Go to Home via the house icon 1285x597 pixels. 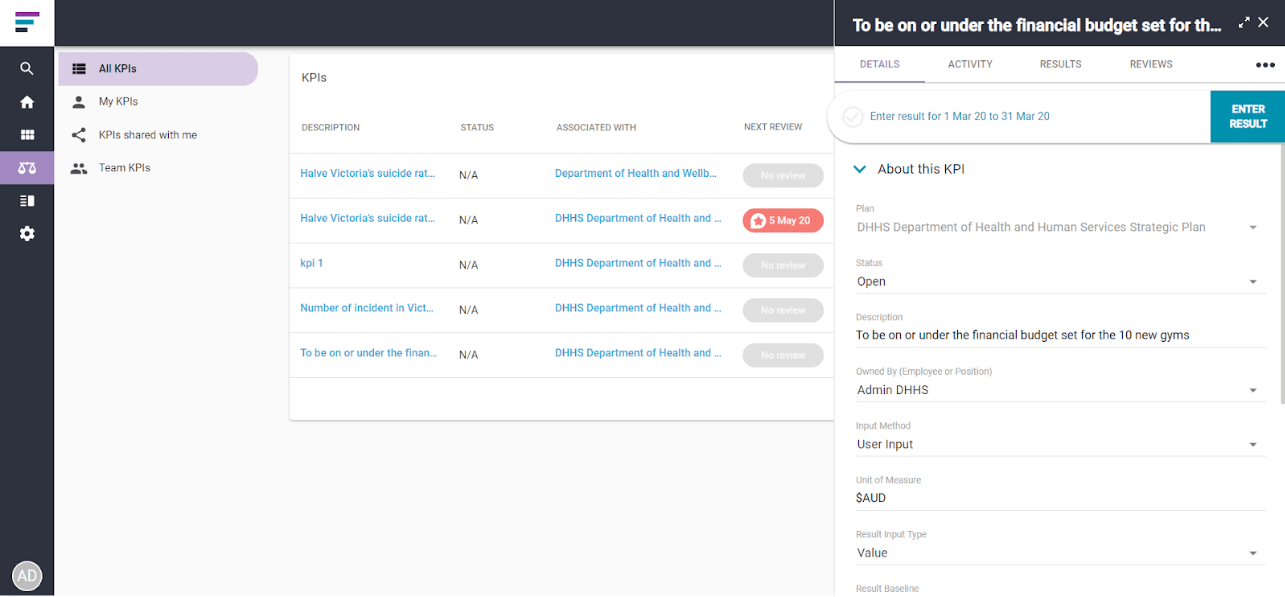click(27, 102)
